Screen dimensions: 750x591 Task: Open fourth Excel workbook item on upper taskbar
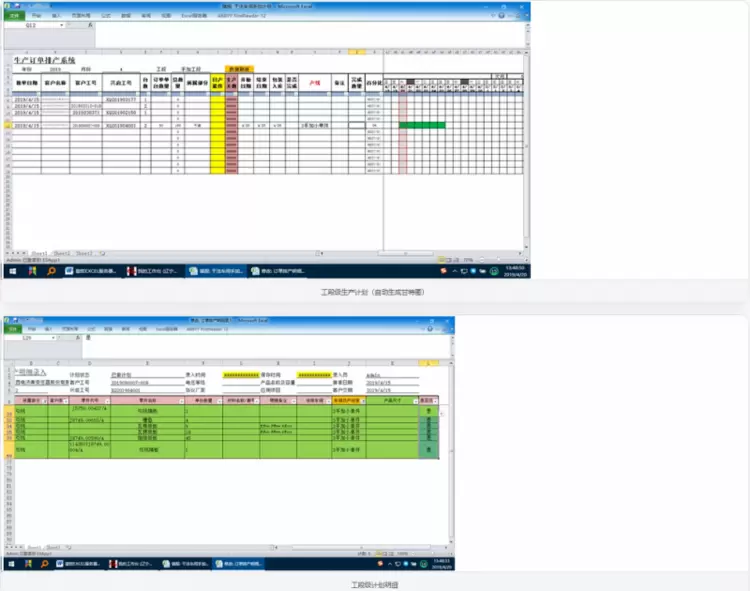click(x=278, y=271)
